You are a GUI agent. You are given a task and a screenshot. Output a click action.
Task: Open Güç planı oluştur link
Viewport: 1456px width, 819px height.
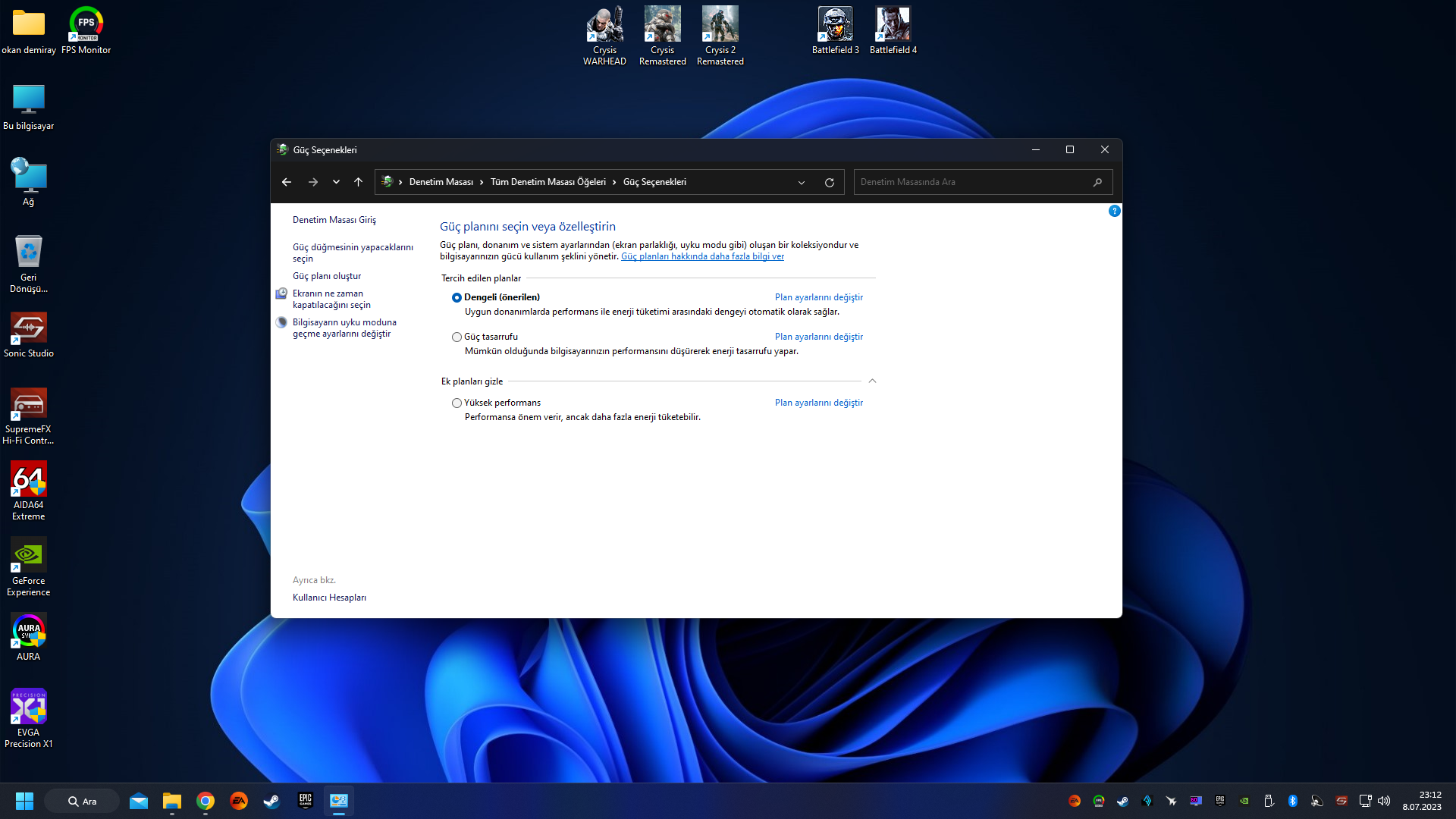[327, 276]
